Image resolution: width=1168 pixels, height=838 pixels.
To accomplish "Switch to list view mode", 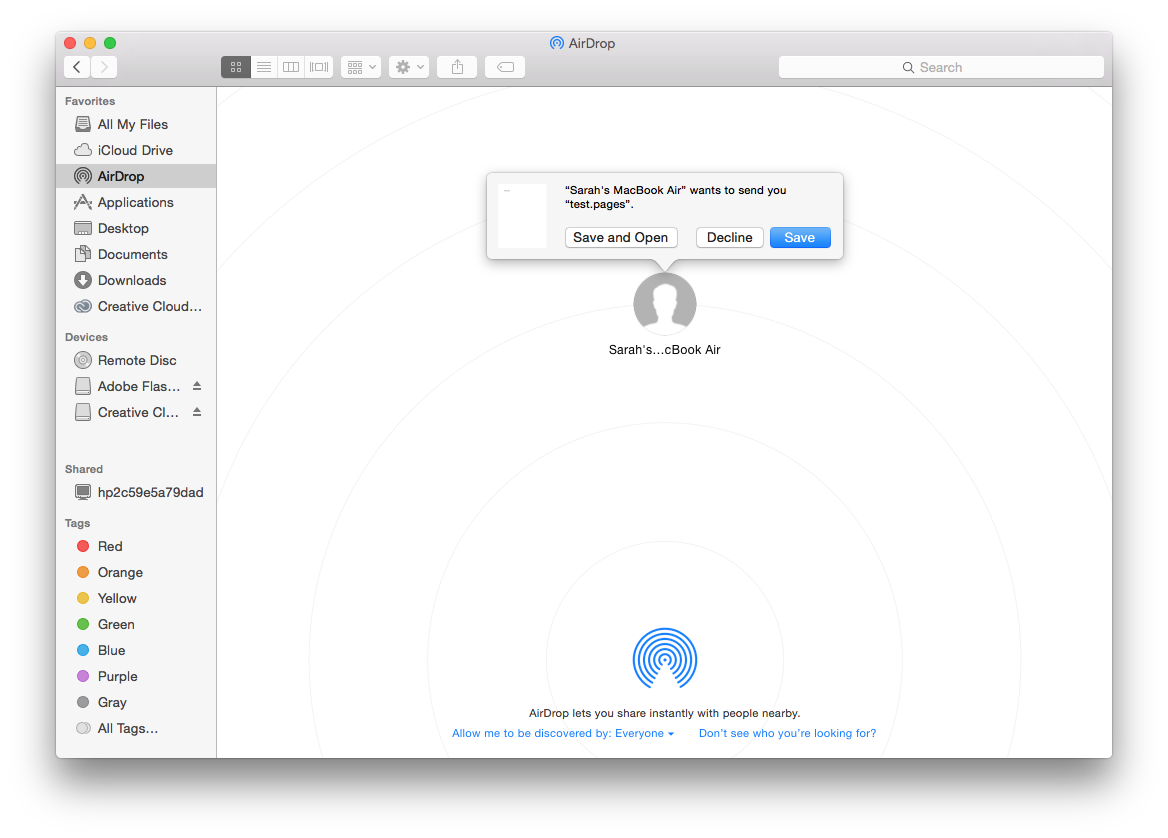I will pyautogui.click(x=264, y=67).
